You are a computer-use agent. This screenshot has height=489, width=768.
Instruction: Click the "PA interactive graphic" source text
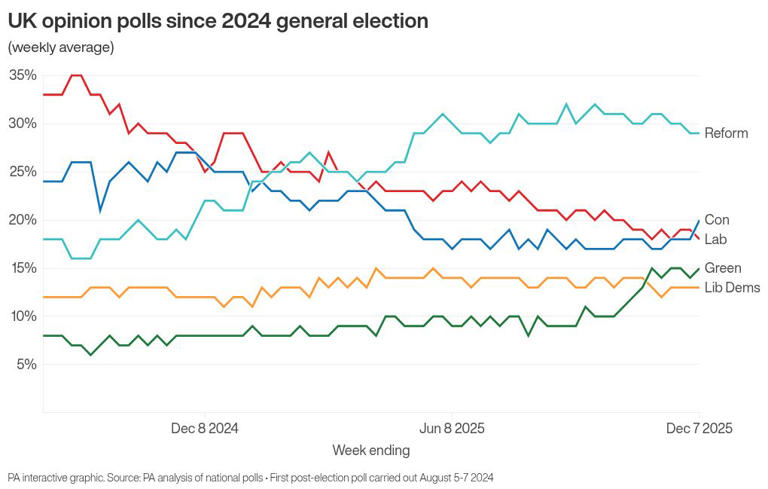click(70, 476)
